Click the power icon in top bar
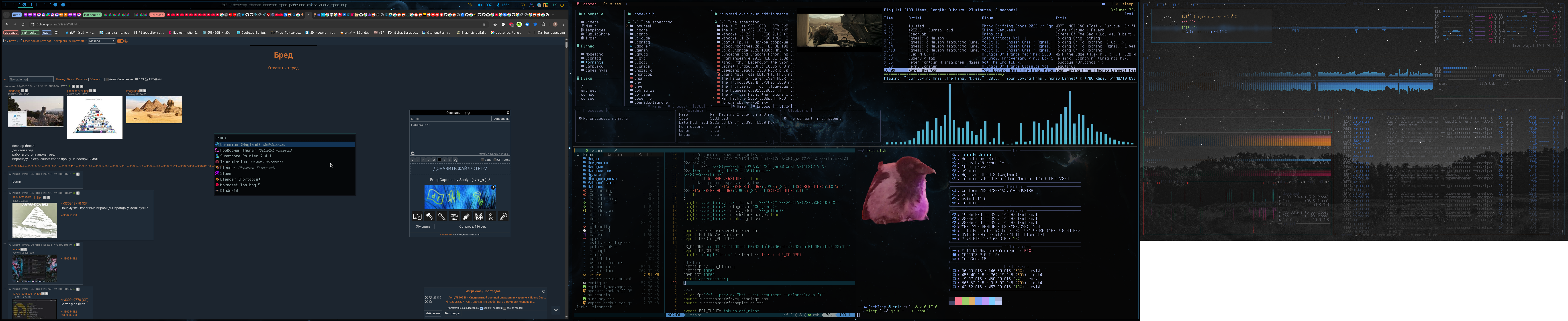The width and height of the screenshot is (1568, 321). pos(562,5)
